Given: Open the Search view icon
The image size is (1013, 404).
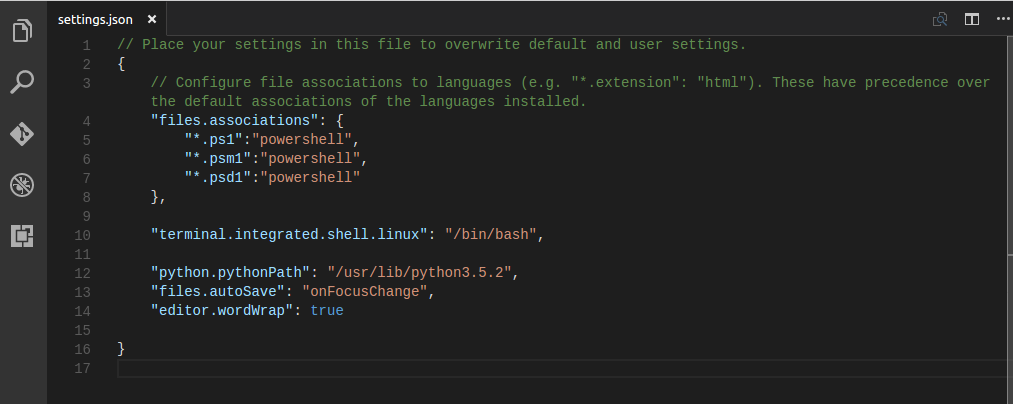Looking at the screenshot, I should (x=22, y=82).
